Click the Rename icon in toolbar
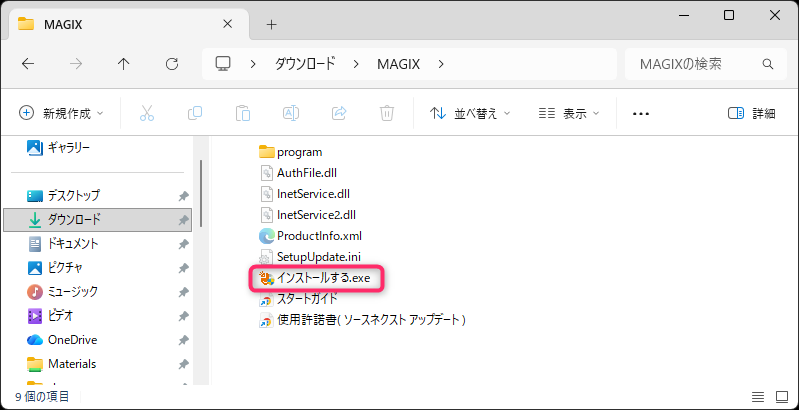 (290, 113)
